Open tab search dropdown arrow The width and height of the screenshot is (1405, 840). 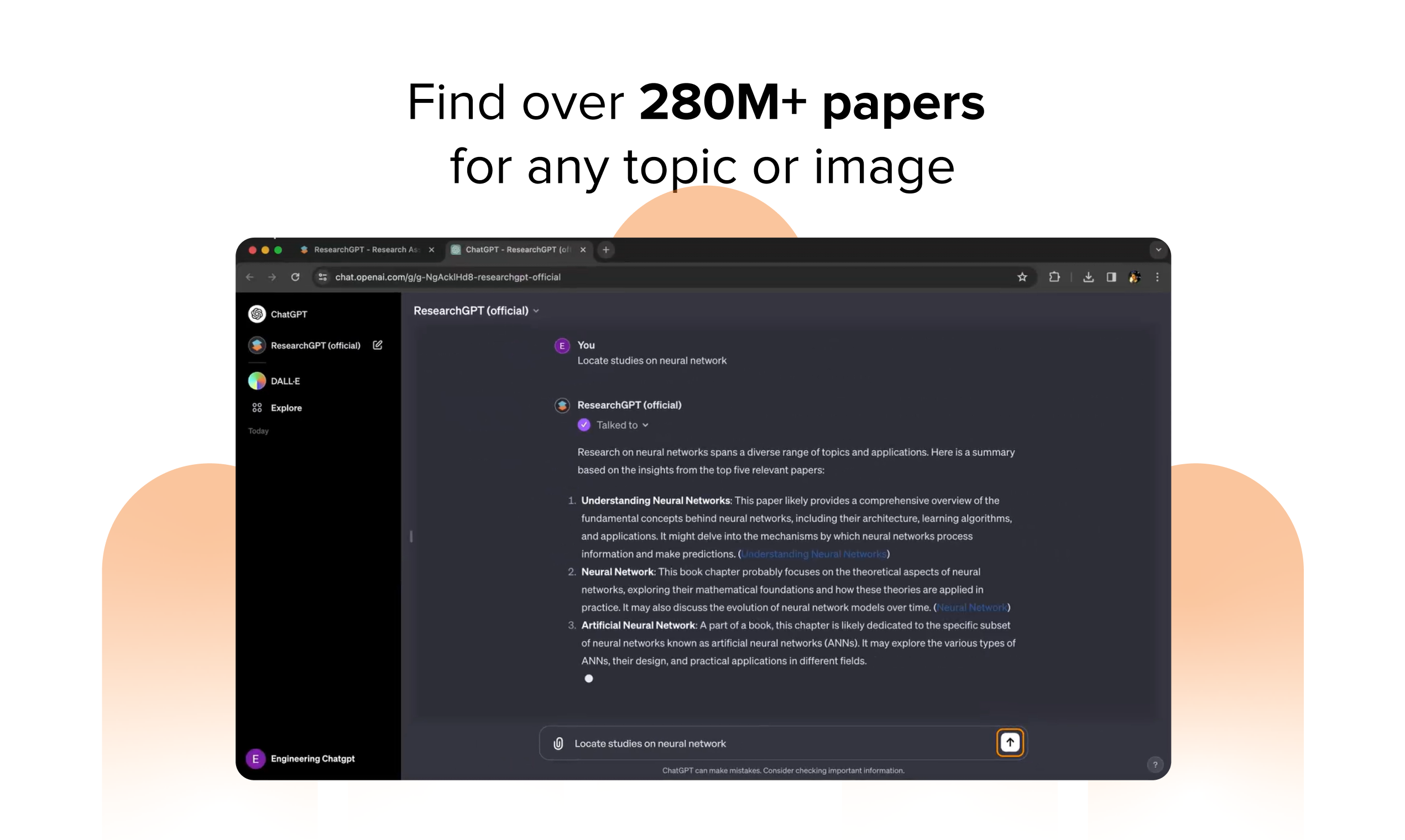click(x=1158, y=250)
